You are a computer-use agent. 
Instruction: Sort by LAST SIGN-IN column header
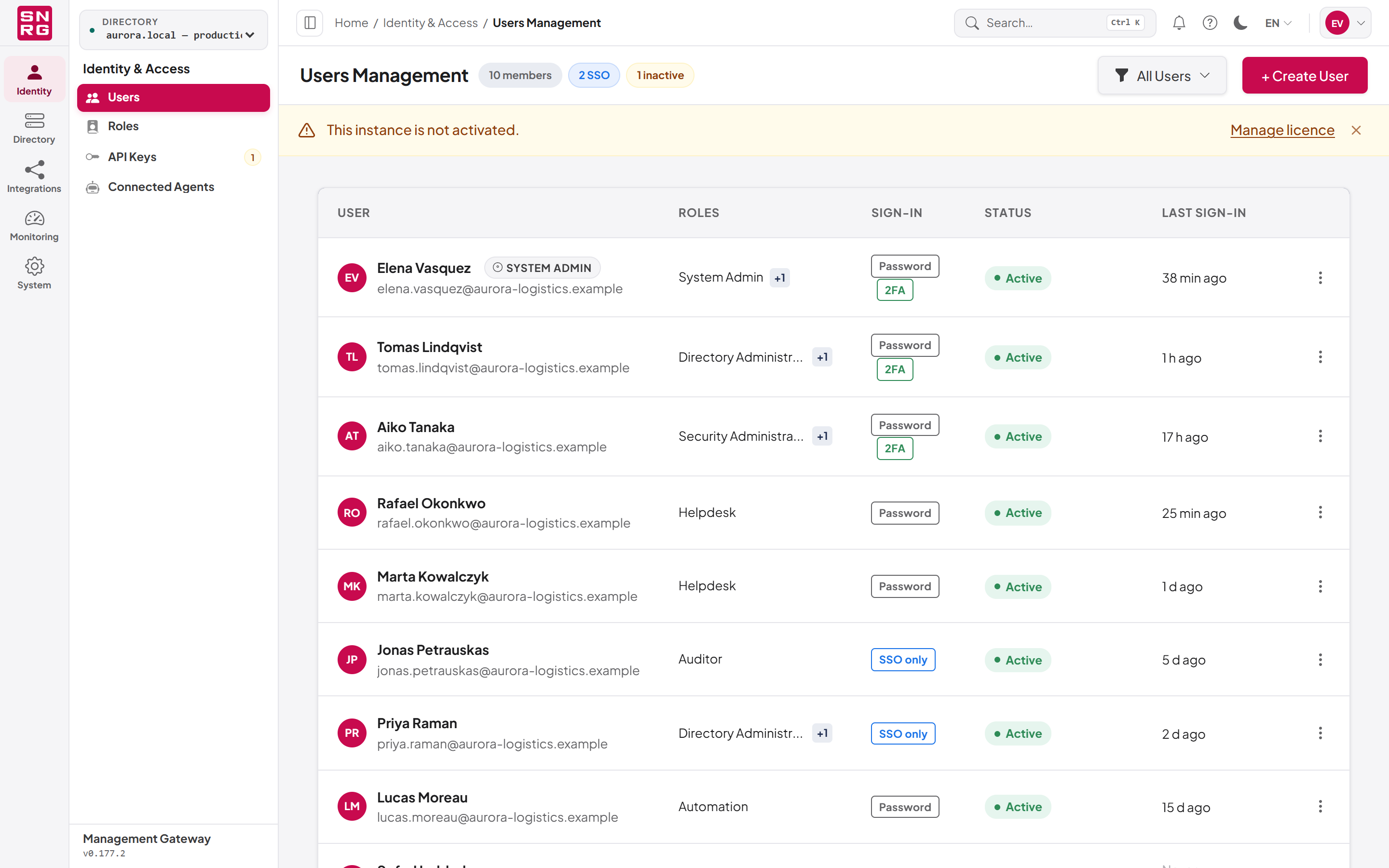tap(1204, 213)
